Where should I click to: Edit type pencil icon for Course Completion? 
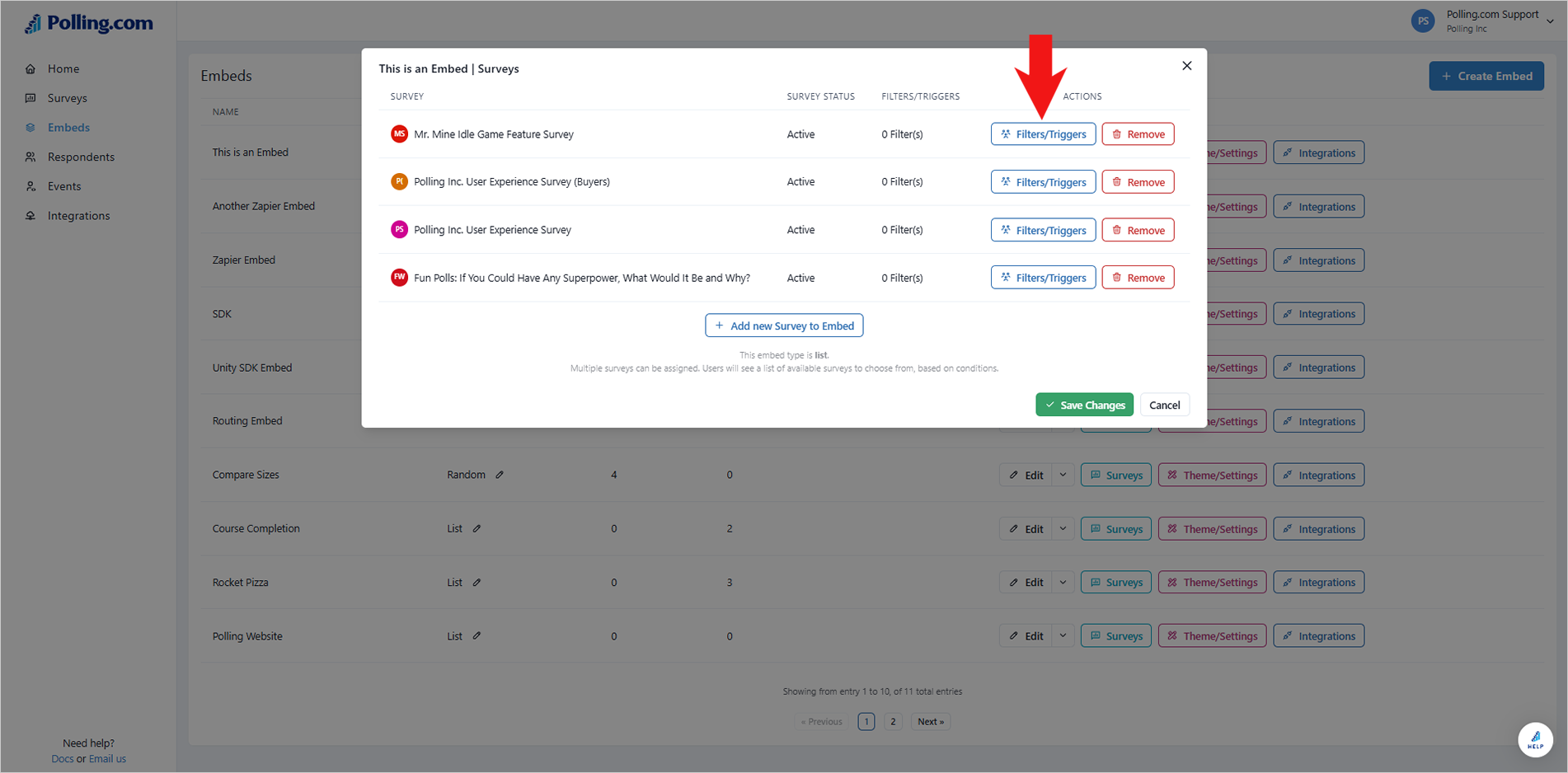coord(477,529)
